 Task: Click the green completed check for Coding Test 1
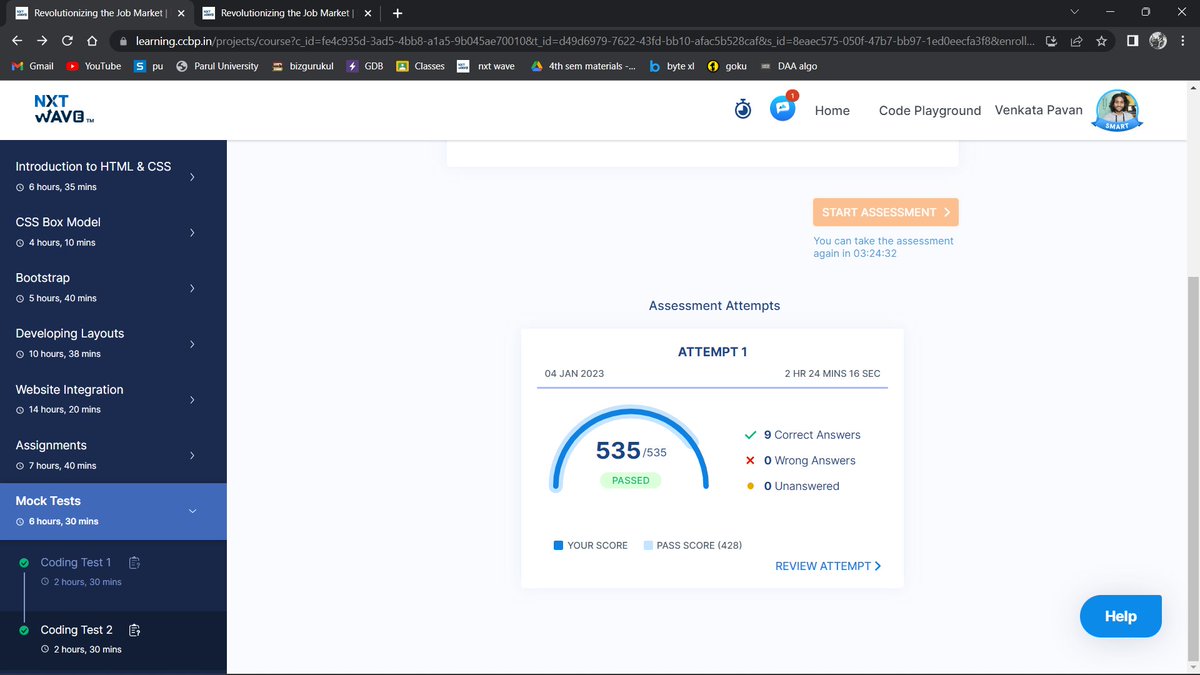tap(24, 562)
